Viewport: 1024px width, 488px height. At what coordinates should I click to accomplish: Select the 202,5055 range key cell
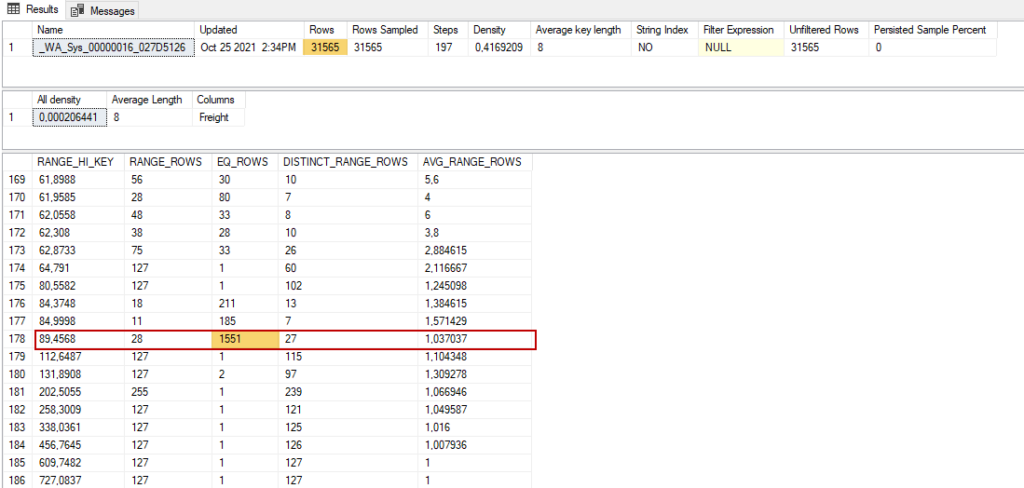pos(78,392)
